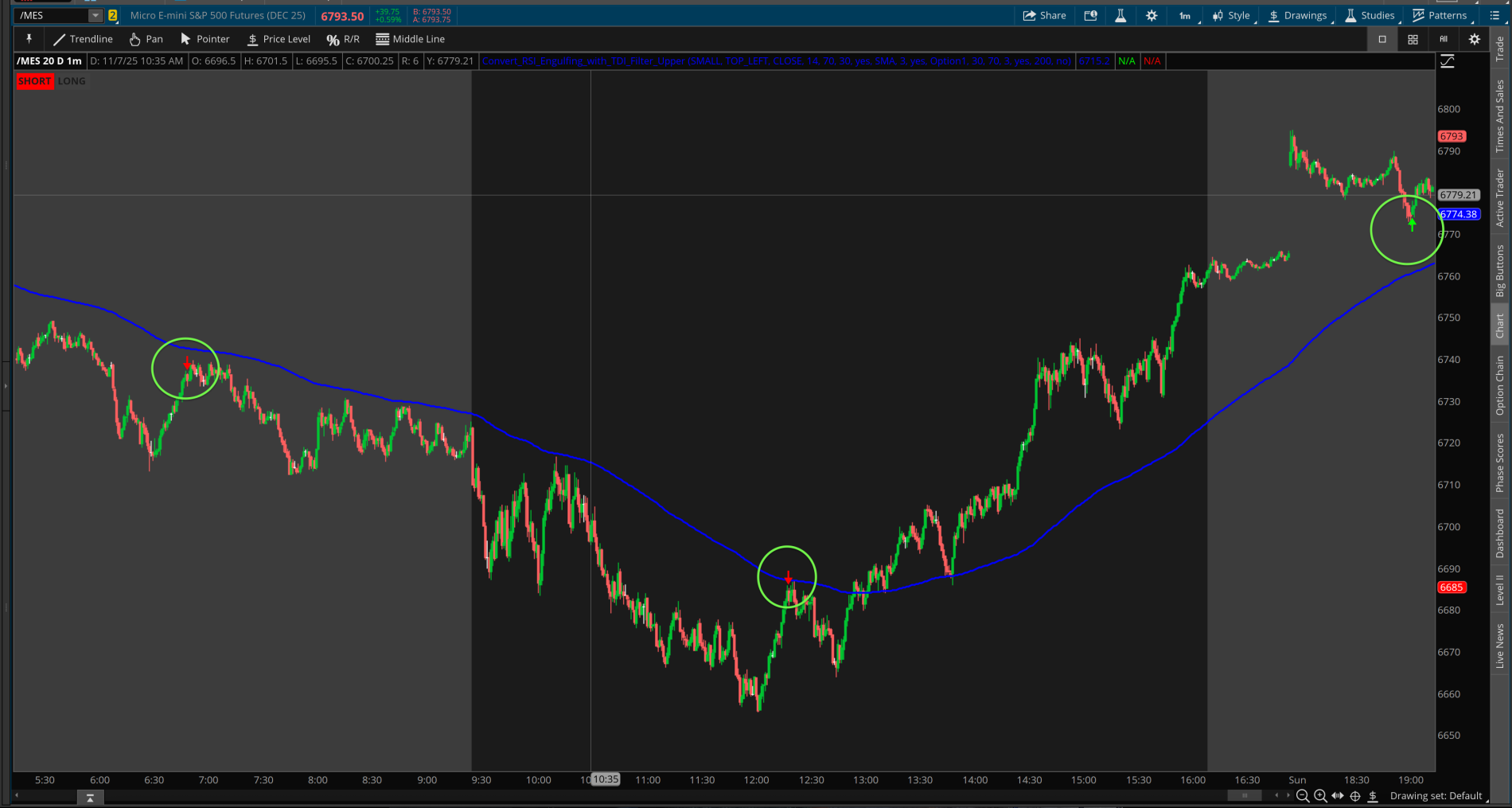This screenshot has width=1512, height=808.
Task: Toggle maximize chart grid cell
Action: point(1382,38)
